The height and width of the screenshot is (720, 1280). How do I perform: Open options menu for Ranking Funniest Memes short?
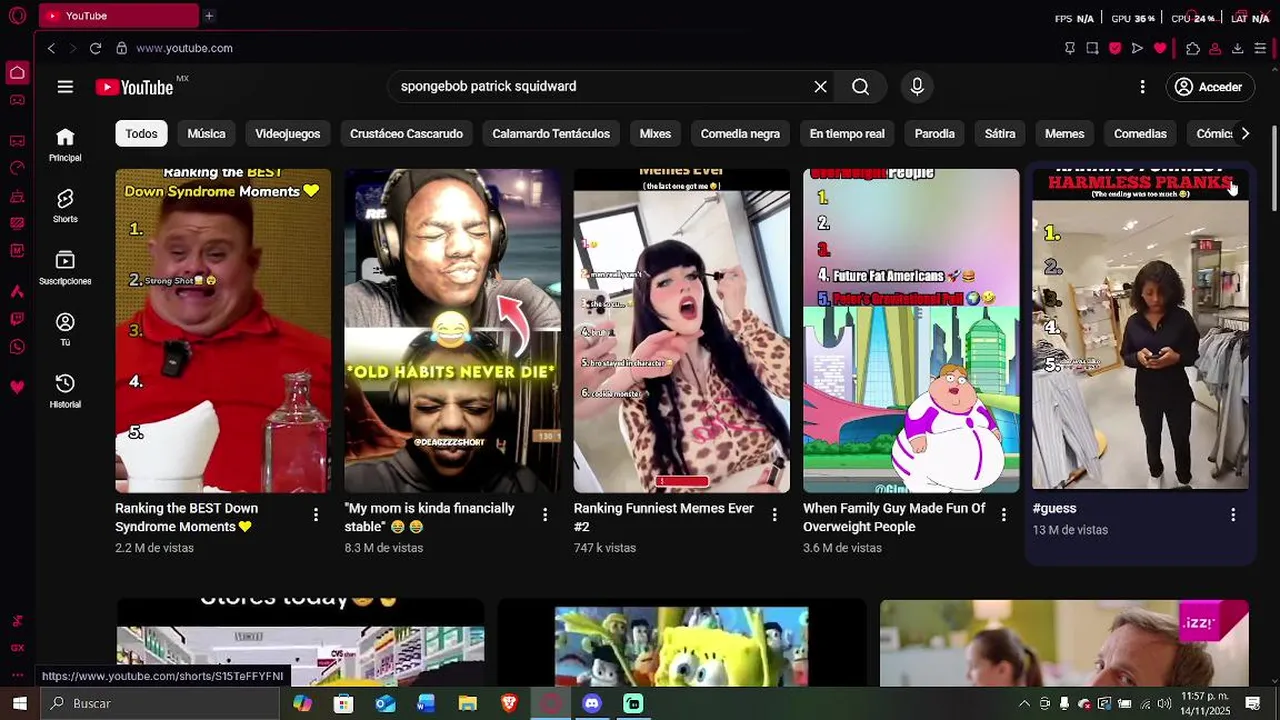click(774, 515)
